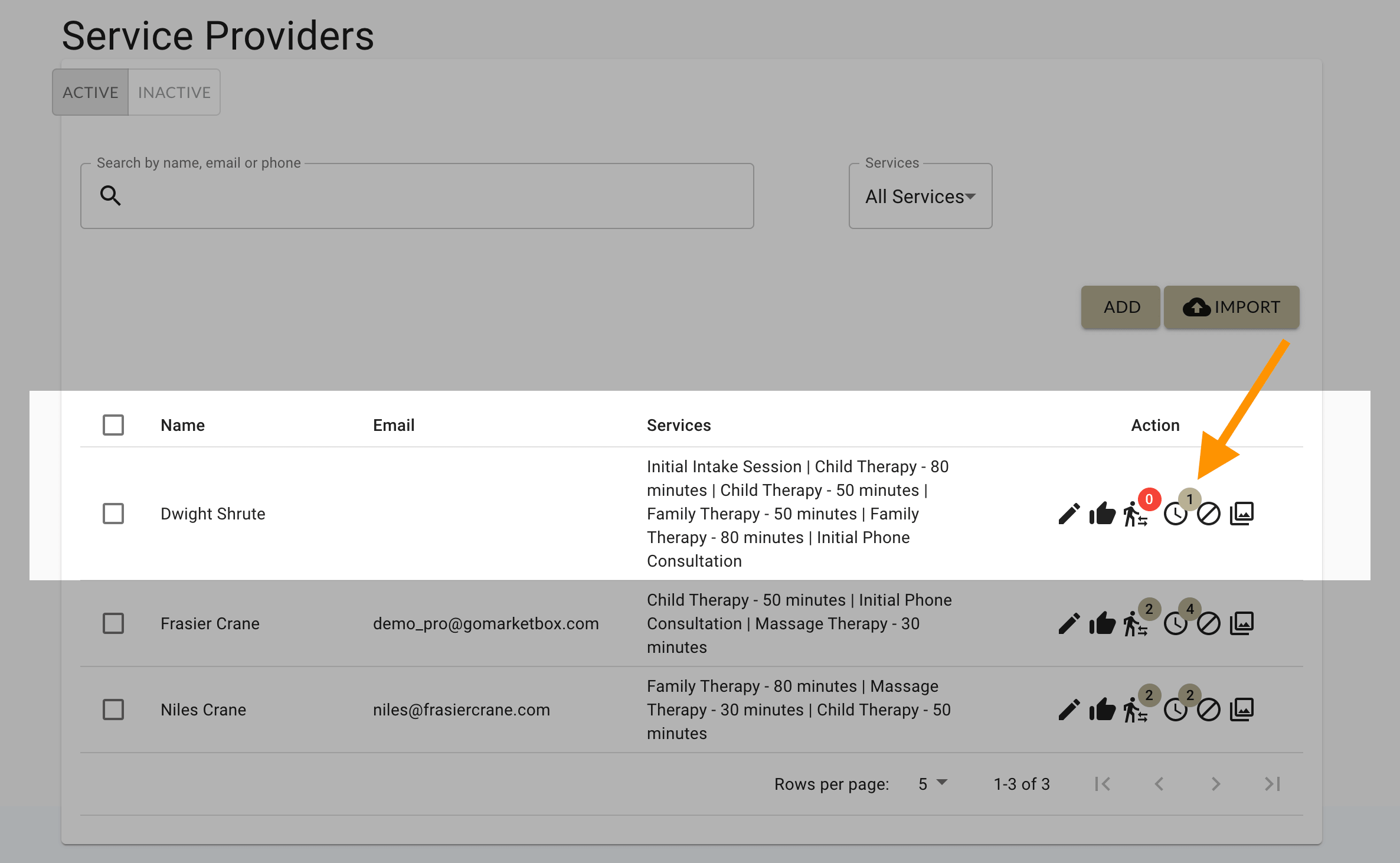Open the Rows per page selector
The width and height of the screenshot is (1400, 863).
[931, 783]
